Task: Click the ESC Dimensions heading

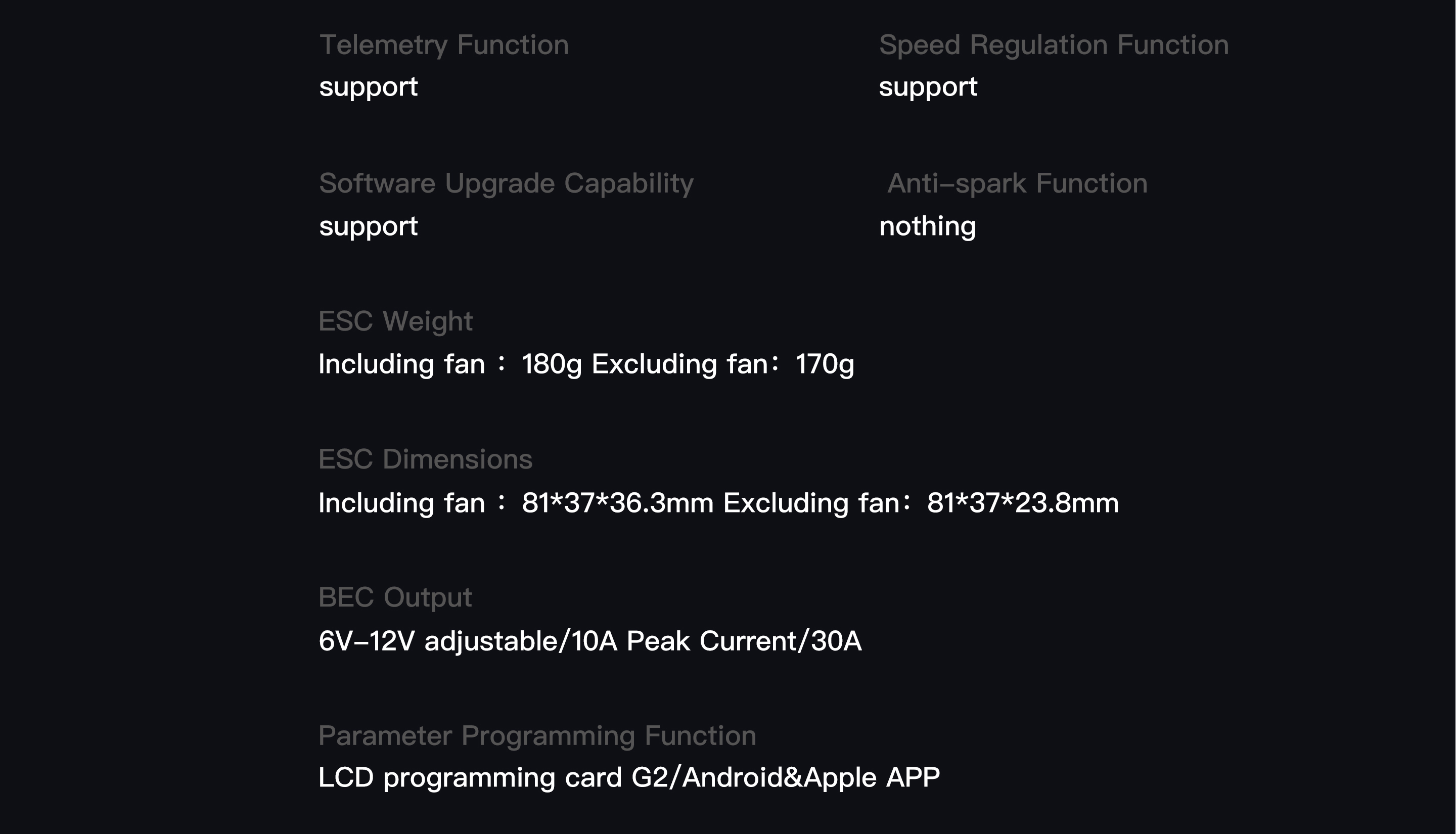Action: click(x=425, y=459)
